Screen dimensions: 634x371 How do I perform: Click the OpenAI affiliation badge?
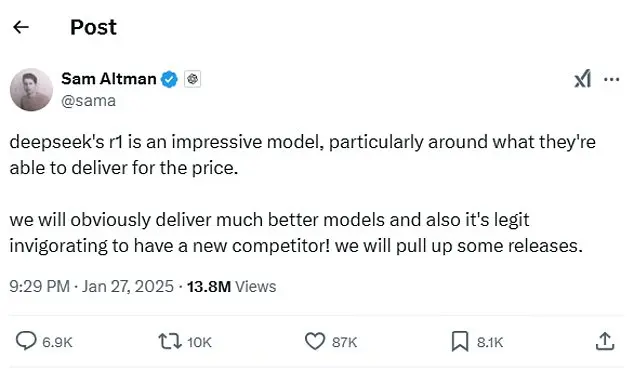(x=192, y=79)
